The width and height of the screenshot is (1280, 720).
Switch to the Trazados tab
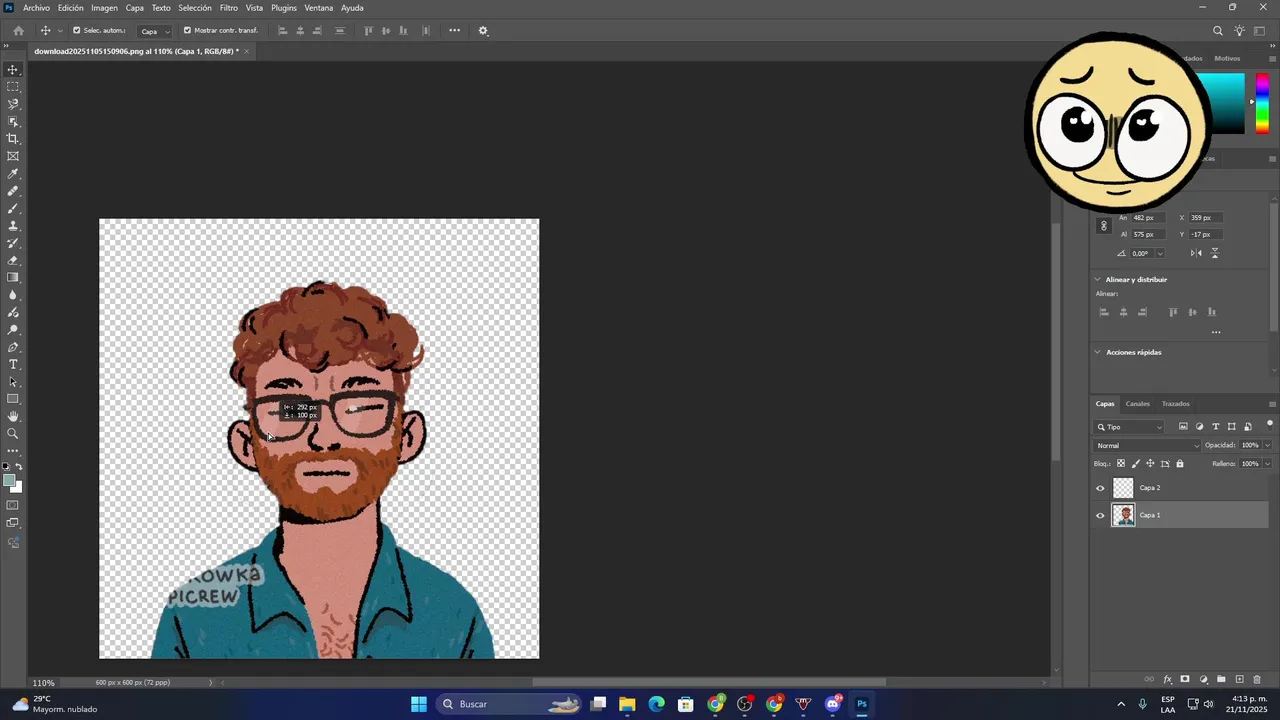click(1176, 404)
